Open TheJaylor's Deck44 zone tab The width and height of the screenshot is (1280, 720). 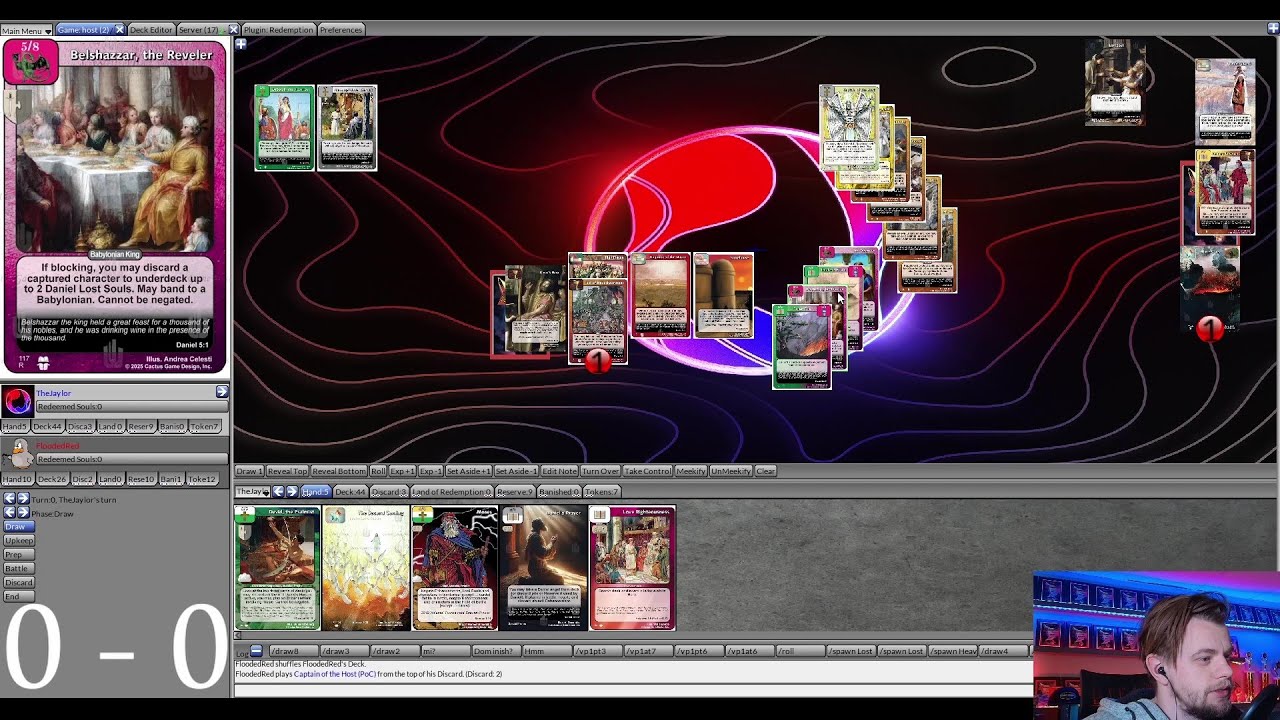[47, 427]
